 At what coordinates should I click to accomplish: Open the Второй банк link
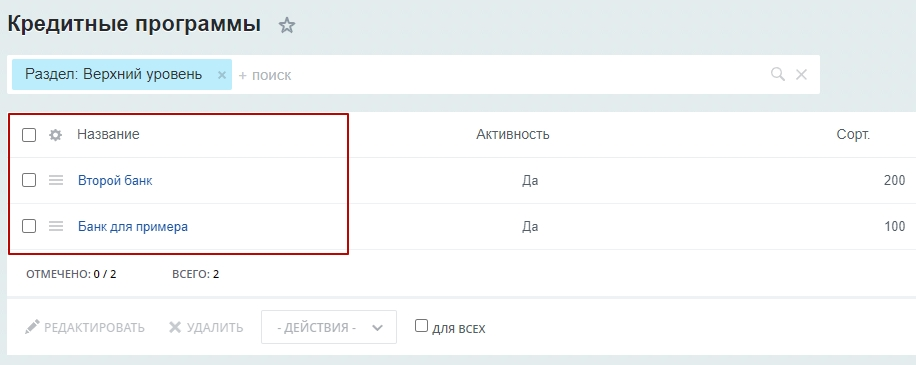(x=115, y=180)
